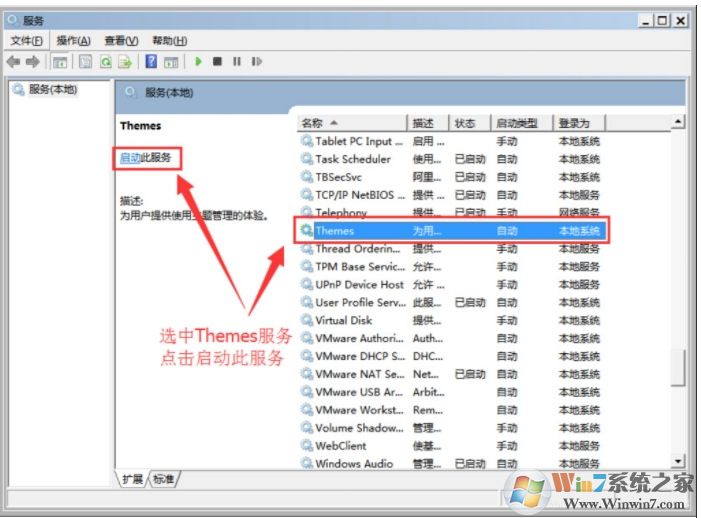
Task: Stop service with square stop button
Action: (x=217, y=61)
